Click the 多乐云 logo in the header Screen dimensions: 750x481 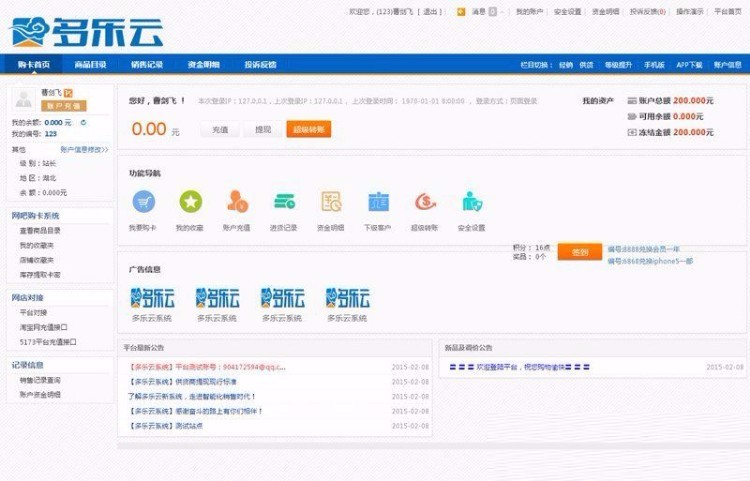pos(87,32)
